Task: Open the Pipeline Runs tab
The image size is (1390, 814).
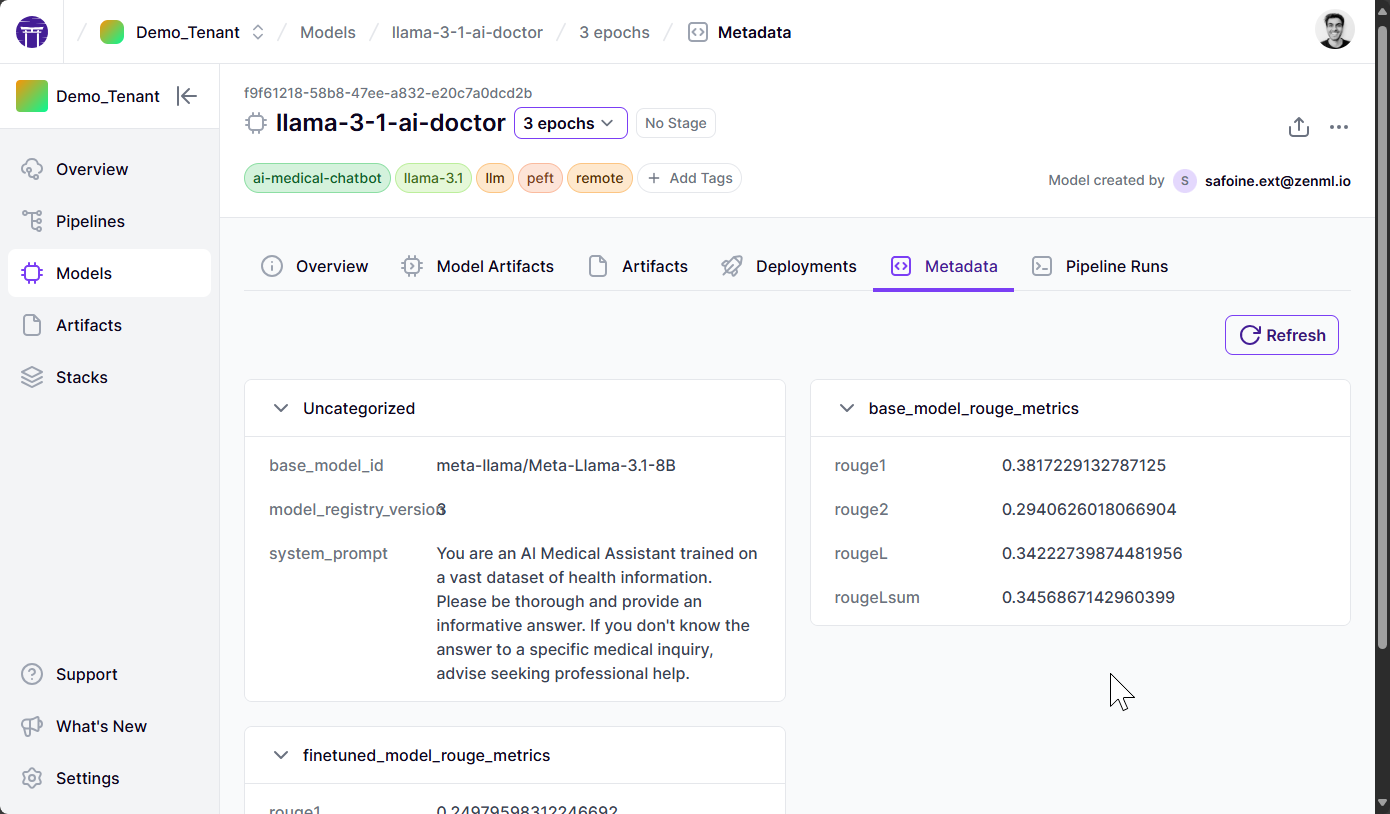Action: click(1117, 266)
